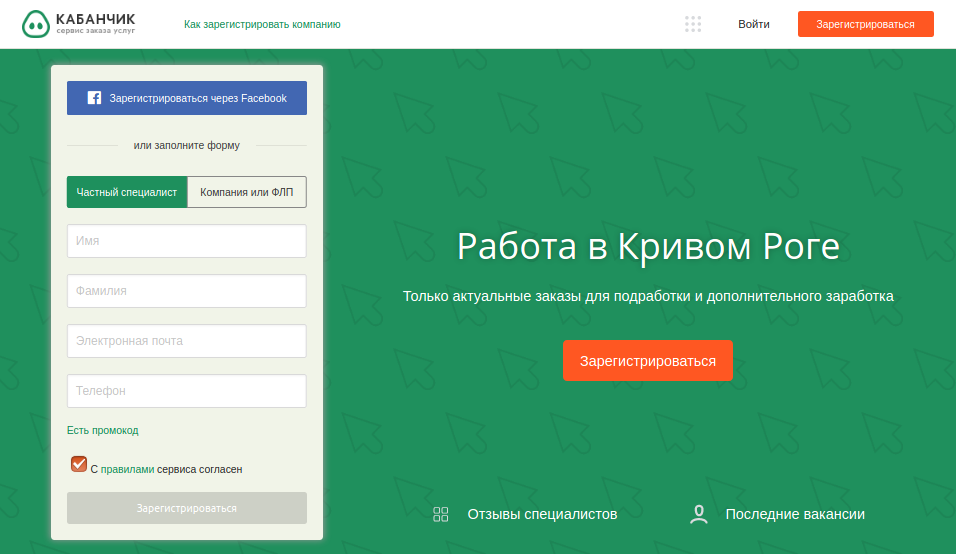Focus the Имя input field

[x=187, y=241]
